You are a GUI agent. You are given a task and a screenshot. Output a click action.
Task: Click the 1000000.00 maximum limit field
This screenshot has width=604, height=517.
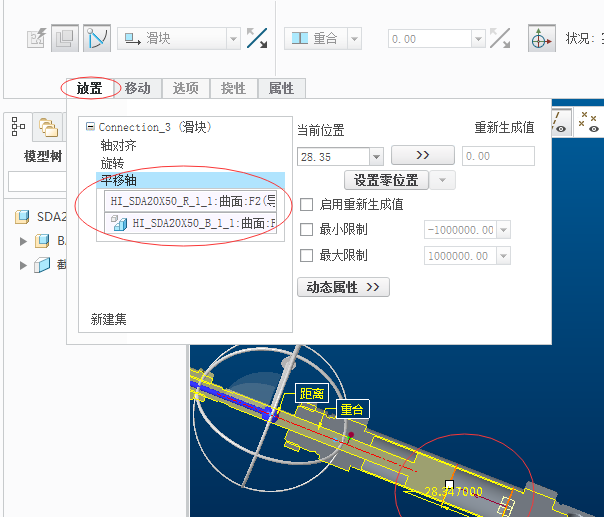click(x=461, y=256)
